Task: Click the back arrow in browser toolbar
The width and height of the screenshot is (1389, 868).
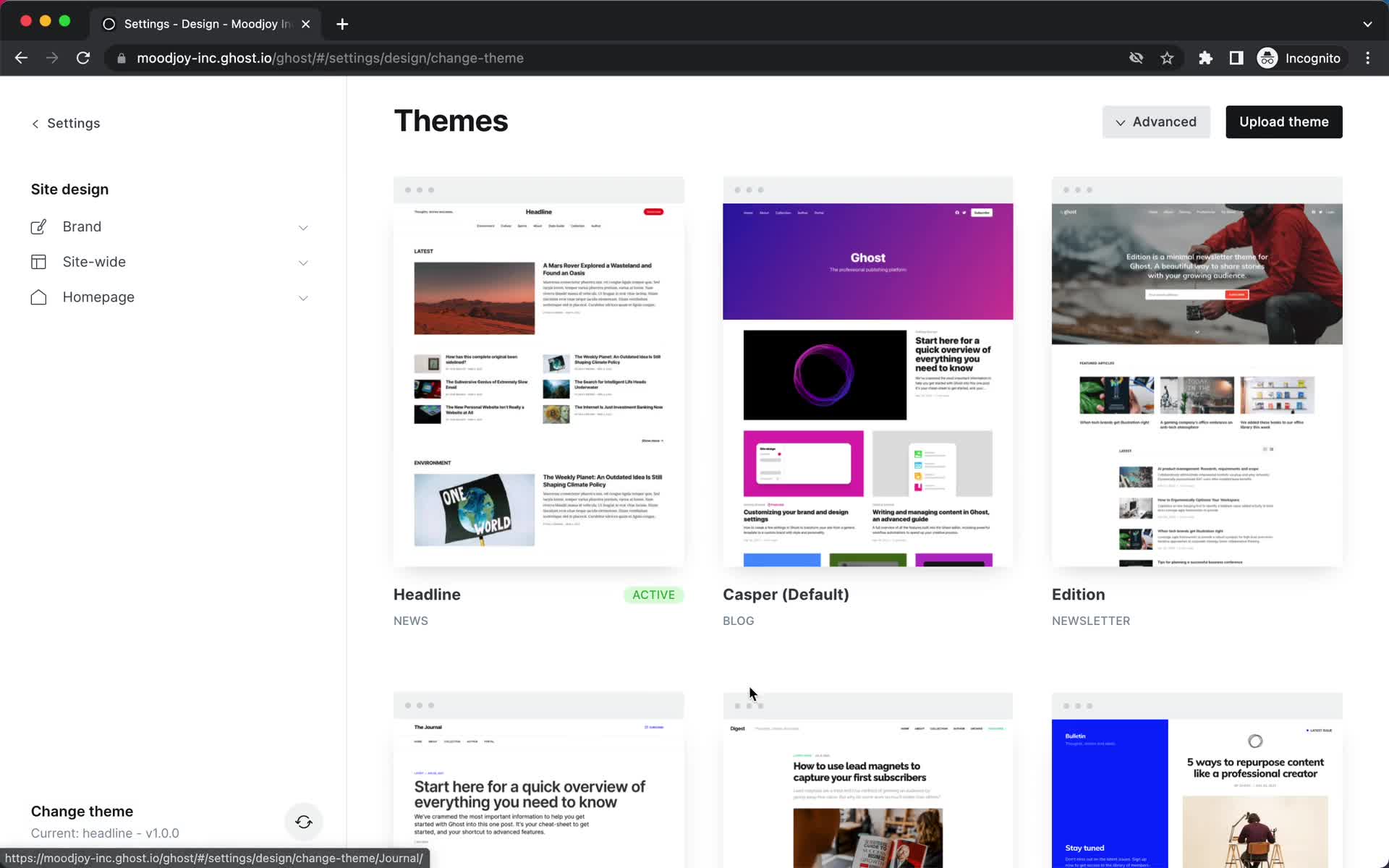Action: (20, 58)
